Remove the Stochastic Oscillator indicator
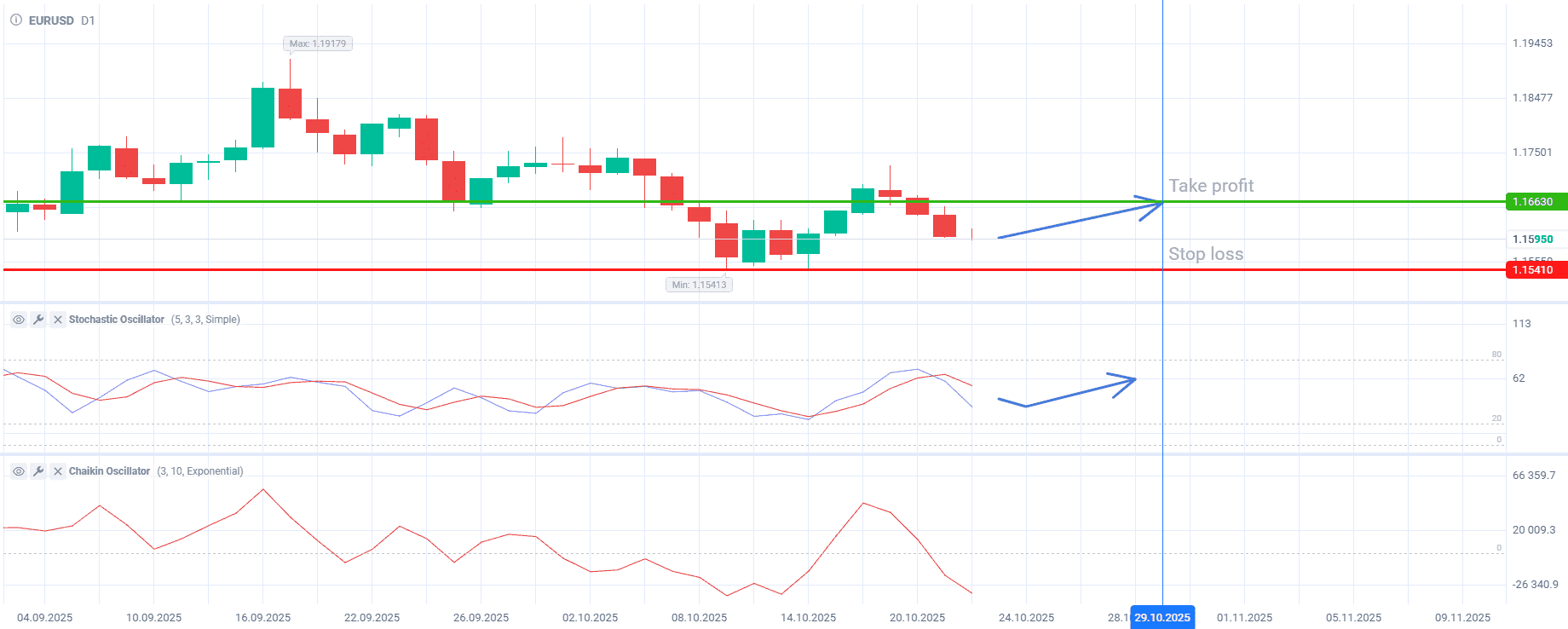1568x629 pixels. [57, 320]
